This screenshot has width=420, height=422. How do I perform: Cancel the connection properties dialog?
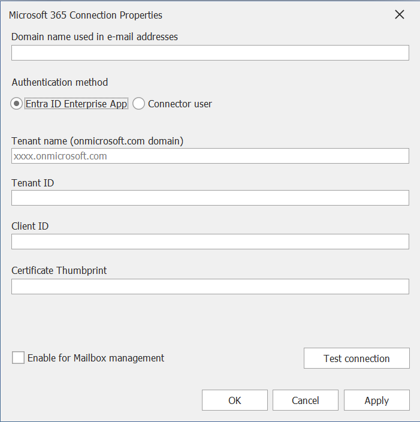point(305,400)
